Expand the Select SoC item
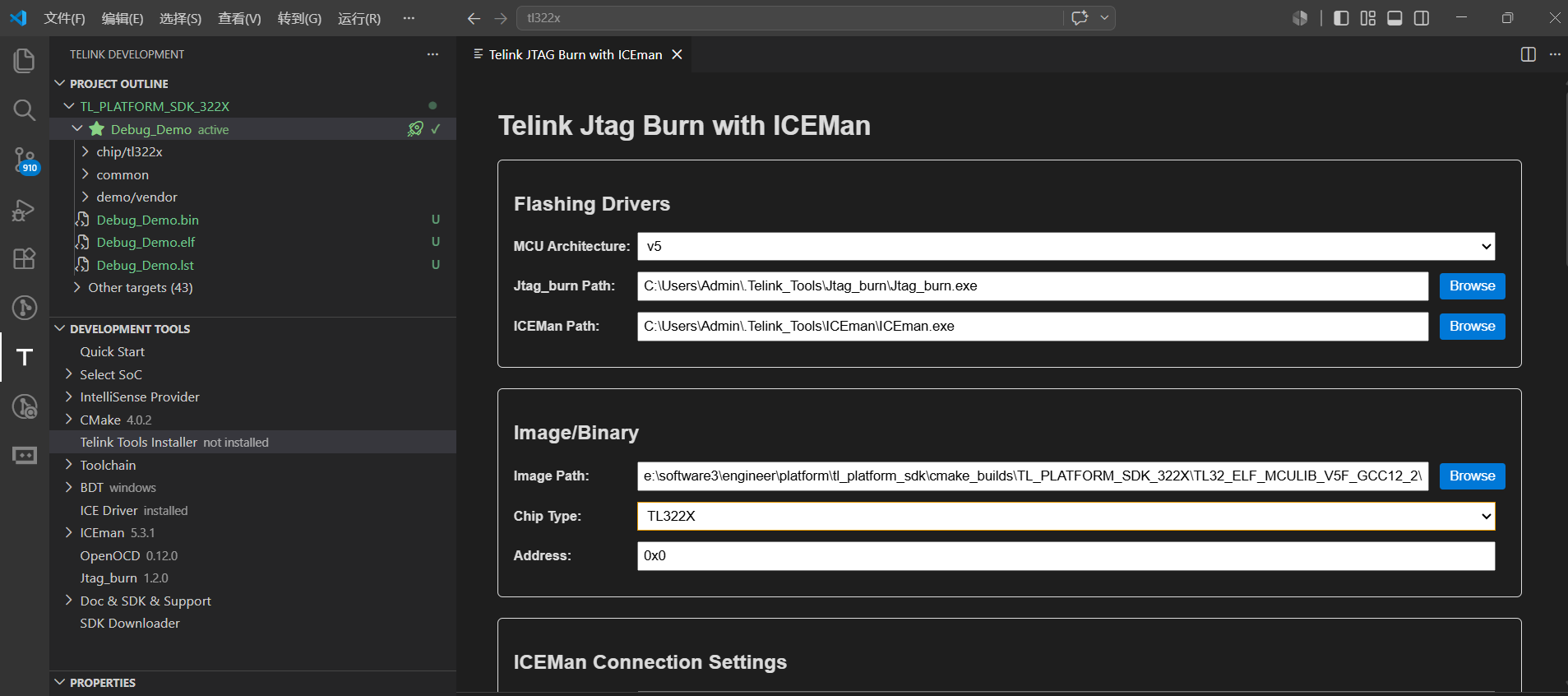This screenshot has height=696, width=1568. [x=69, y=374]
